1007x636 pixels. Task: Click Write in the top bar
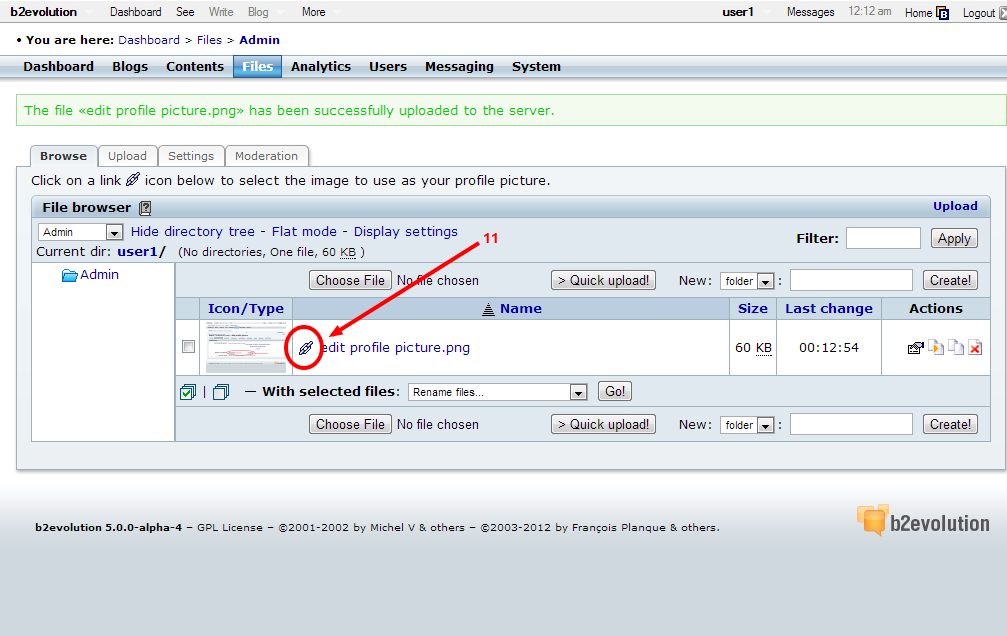coord(221,12)
